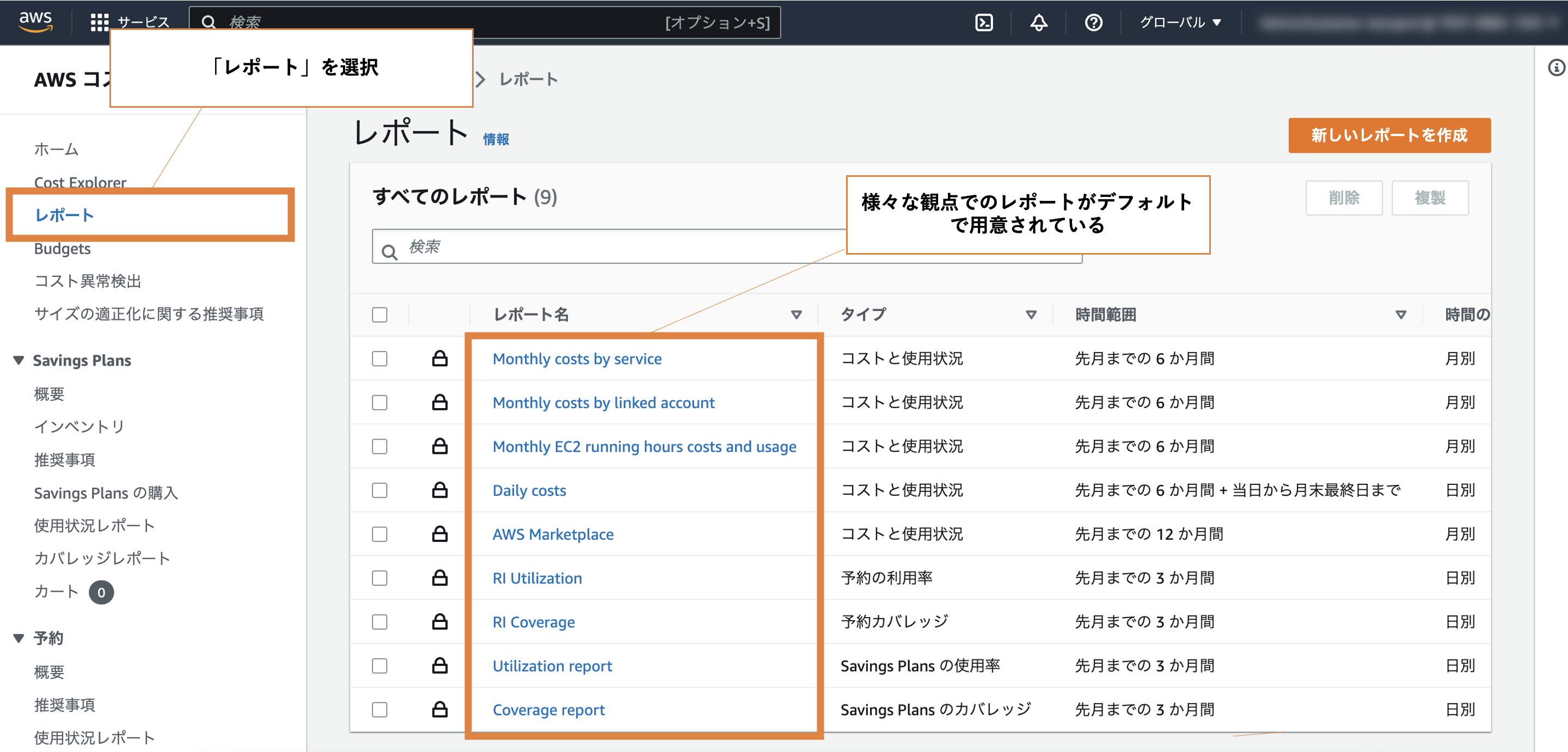Screen dimensions: 1568x752
Task: Open the グローバル region dropdown
Action: coord(1180,22)
